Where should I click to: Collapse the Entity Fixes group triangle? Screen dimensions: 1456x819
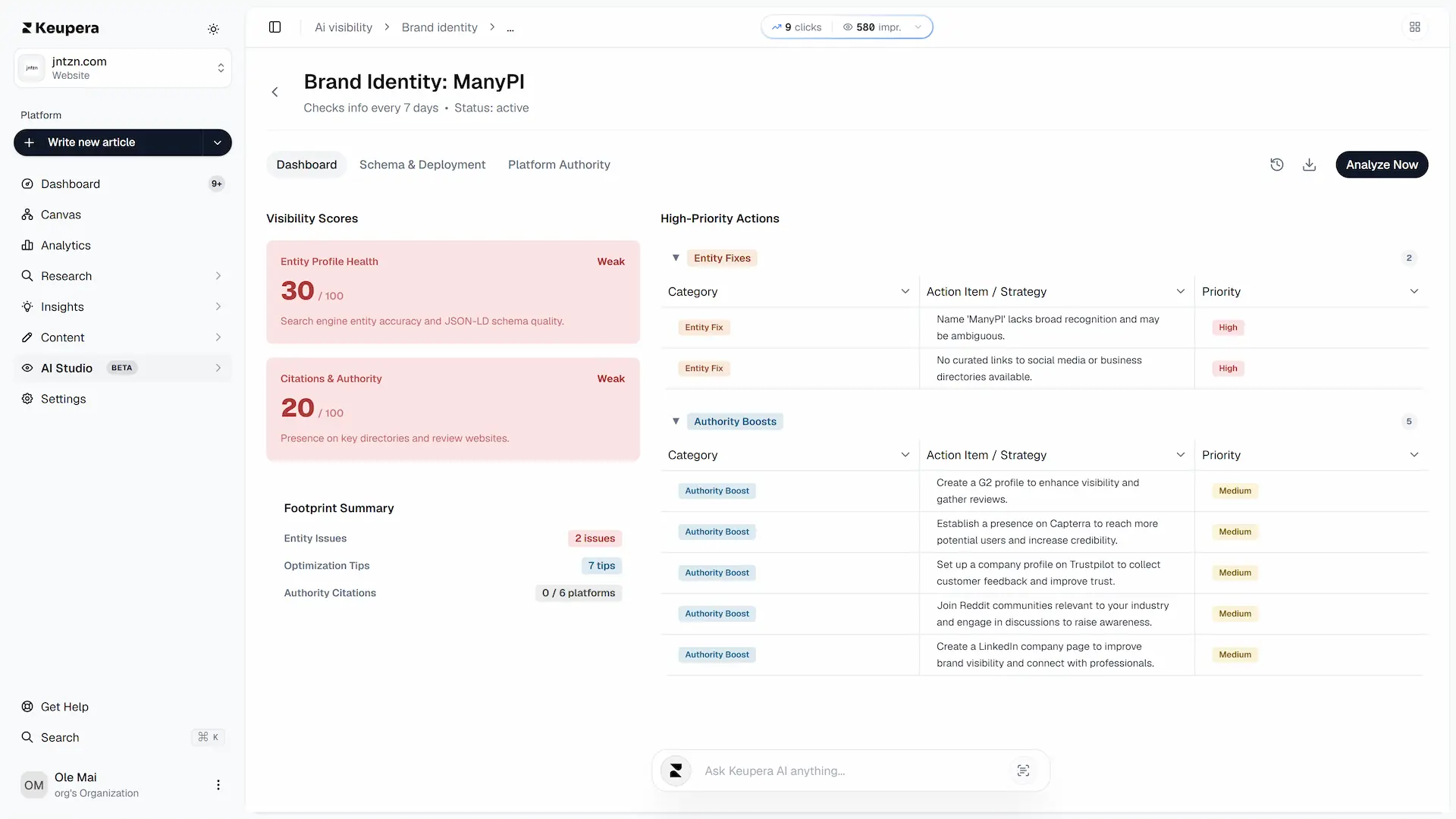pyautogui.click(x=676, y=258)
